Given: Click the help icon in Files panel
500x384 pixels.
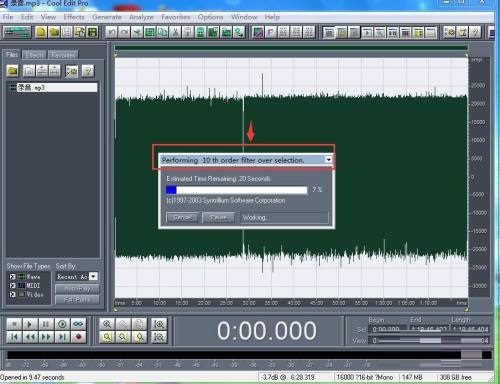Looking at the screenshot, I should [88, 71].
